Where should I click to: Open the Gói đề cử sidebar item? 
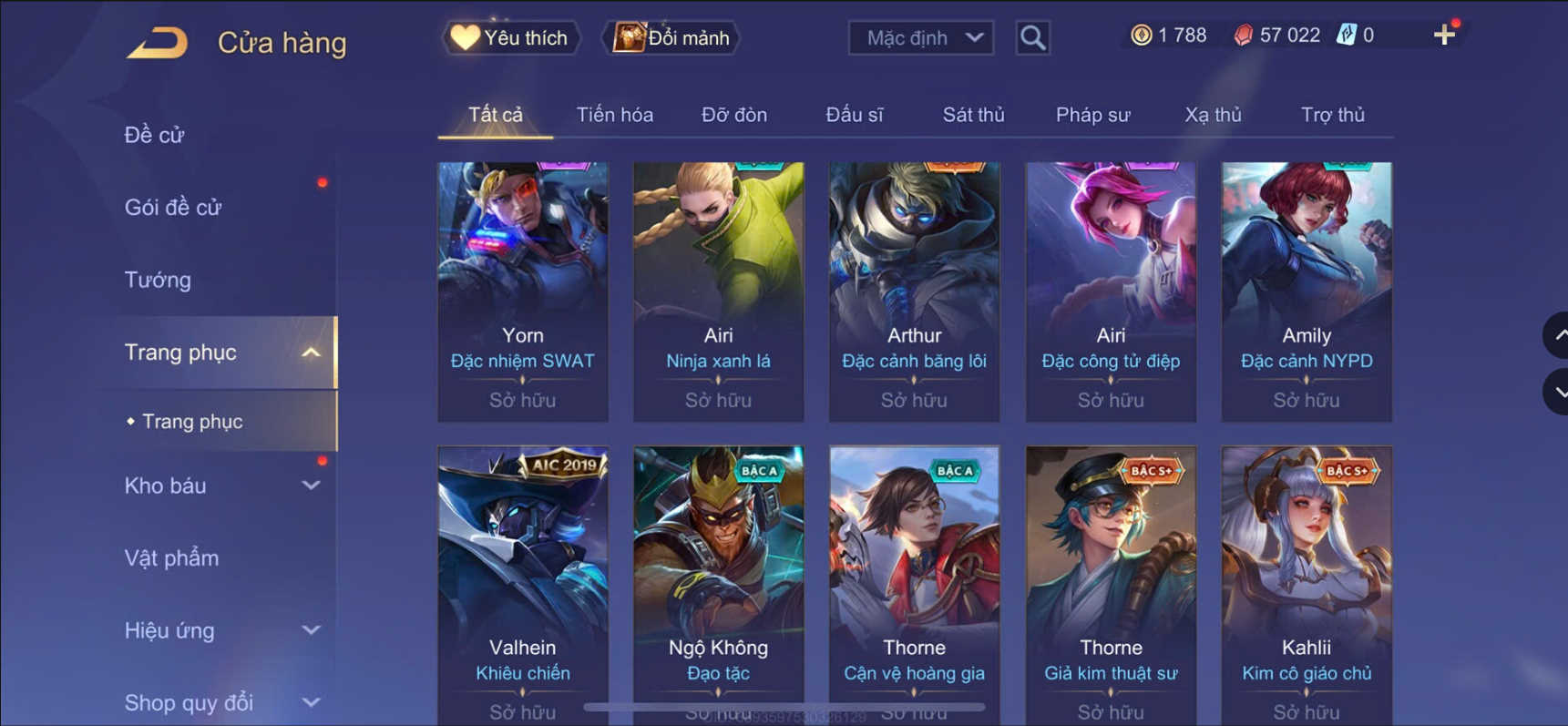pyautogui.click(x=173, y=208)
